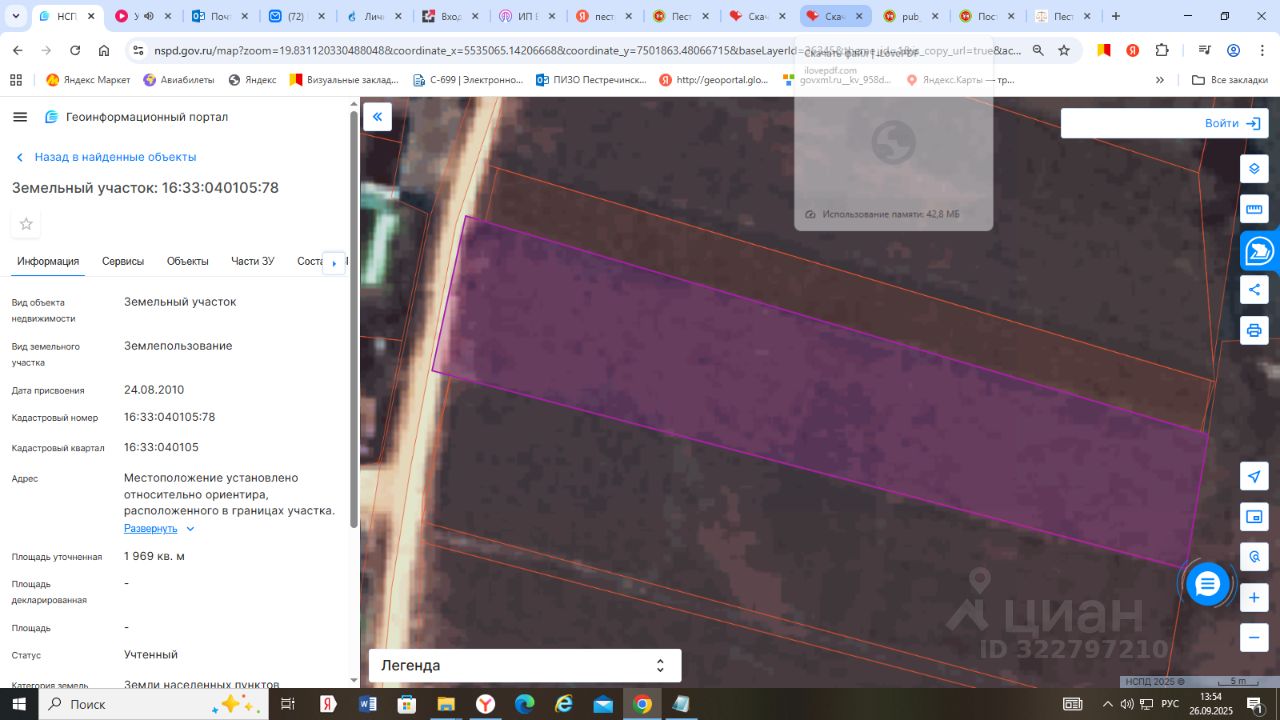
Task: Open the Windows notification center
Action: pos(1256,704)
